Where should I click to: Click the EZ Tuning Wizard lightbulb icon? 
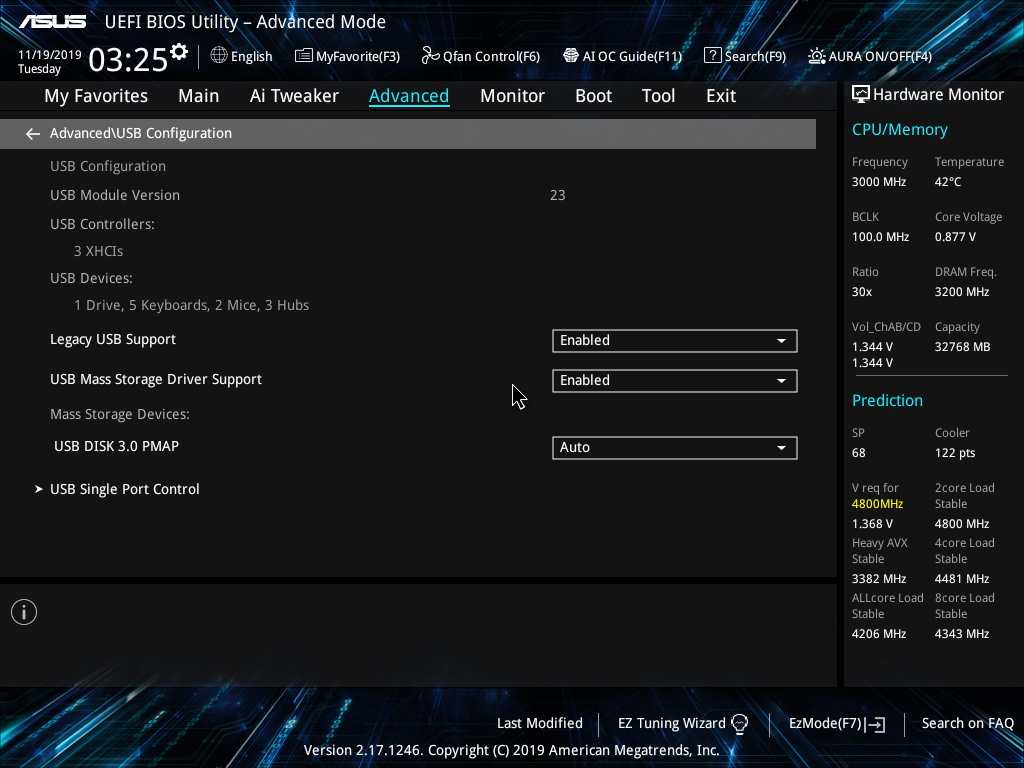click(739, 724)
